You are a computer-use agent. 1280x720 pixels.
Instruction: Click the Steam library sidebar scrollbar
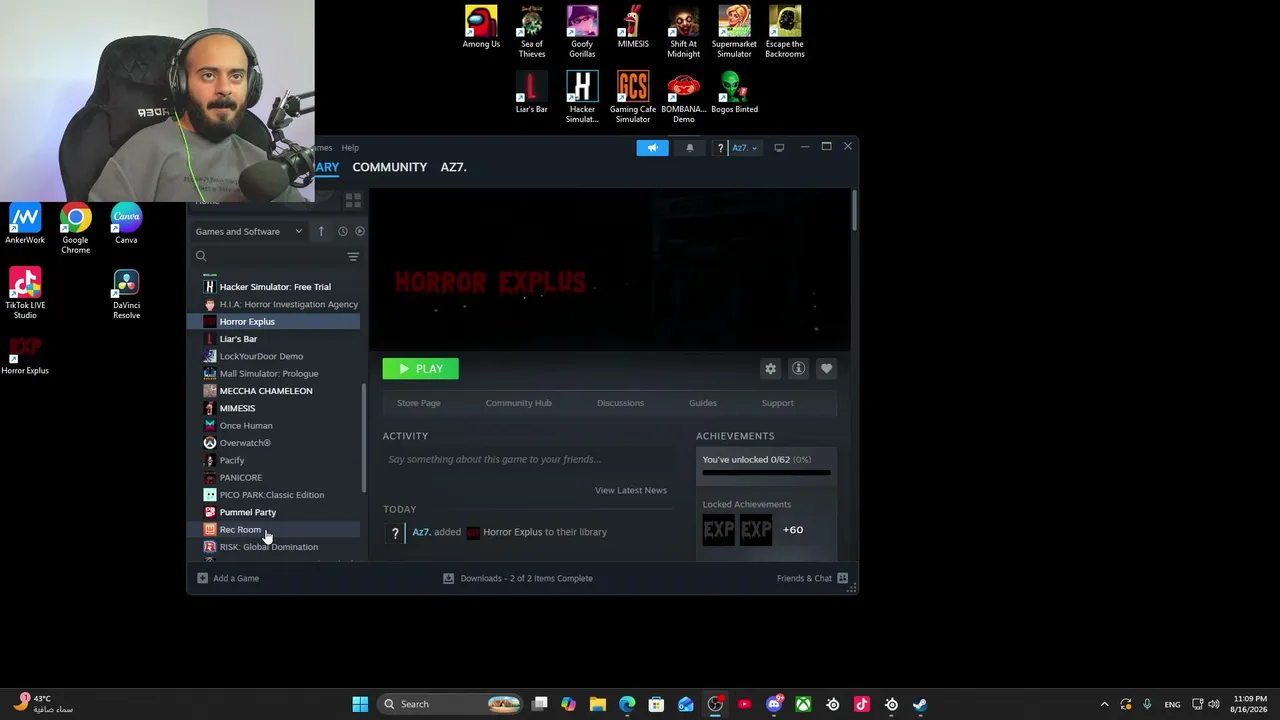coord(363,438)
